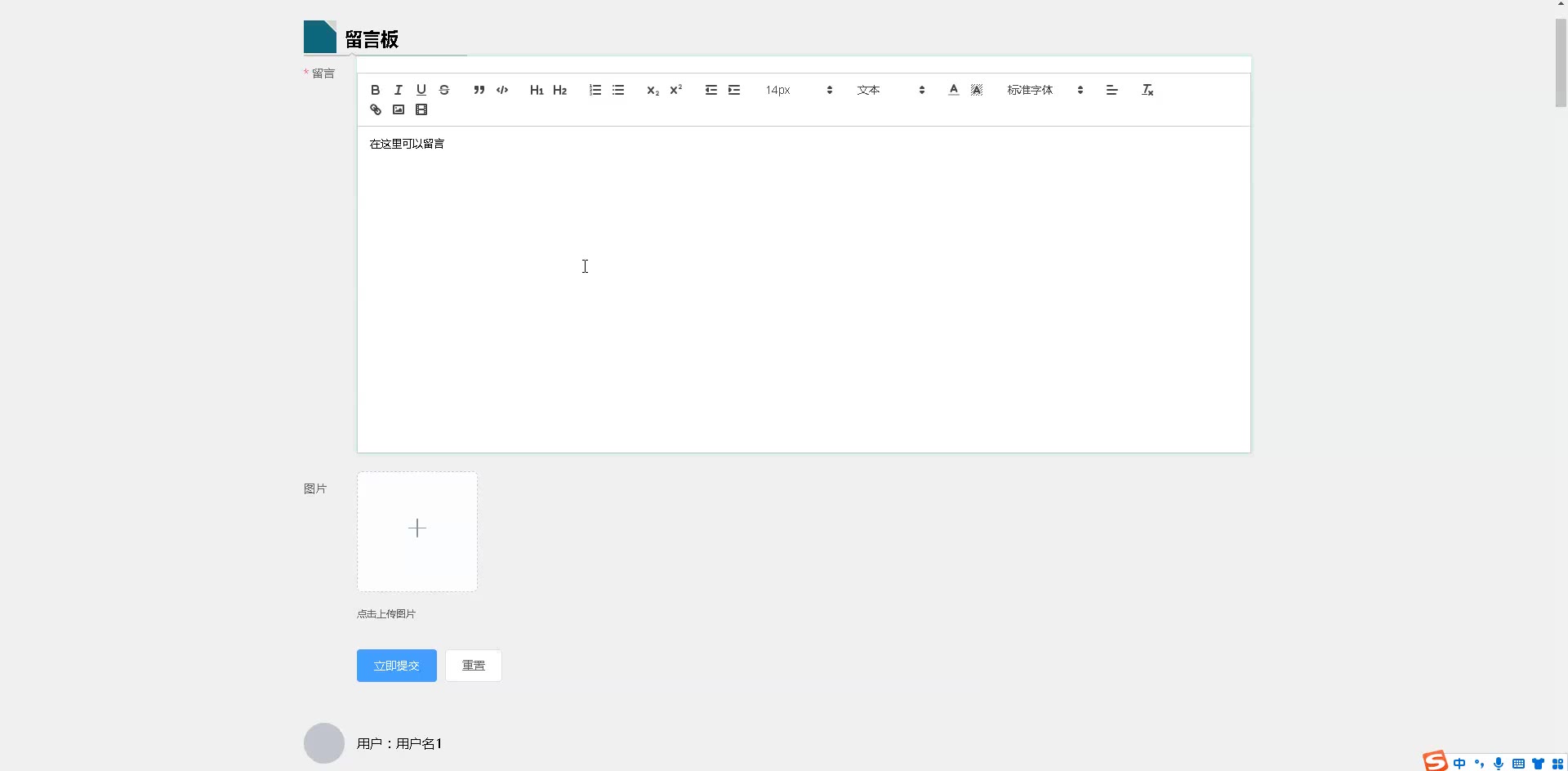The height and width of the screenshot is (771, 1568).
Task: Apply Heading 2 style
Action: tap(560, 90)
